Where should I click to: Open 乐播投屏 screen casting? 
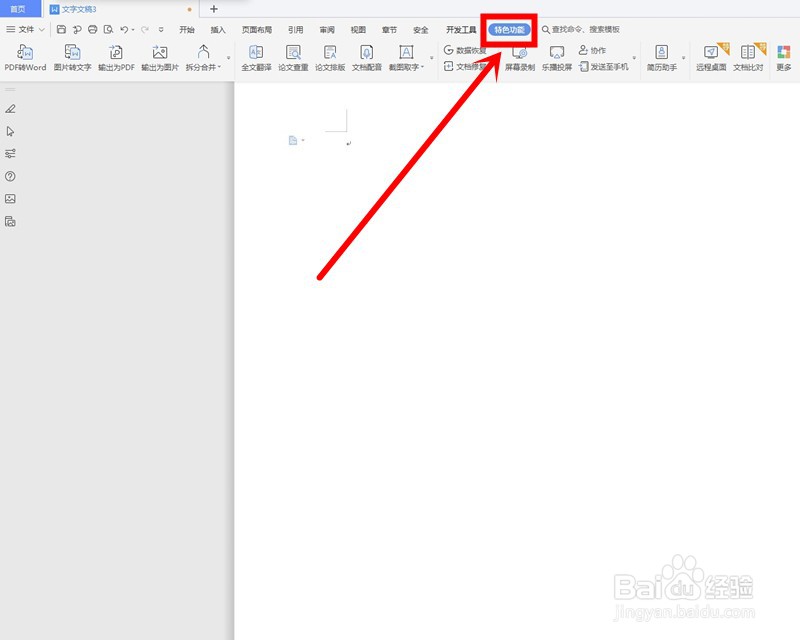(557, 57)
